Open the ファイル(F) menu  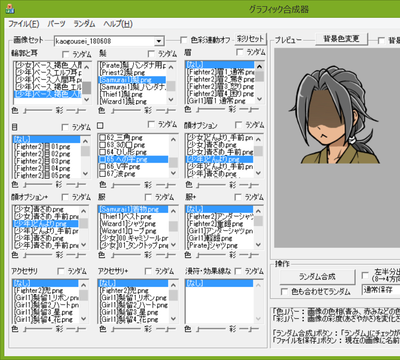point(23,24)
